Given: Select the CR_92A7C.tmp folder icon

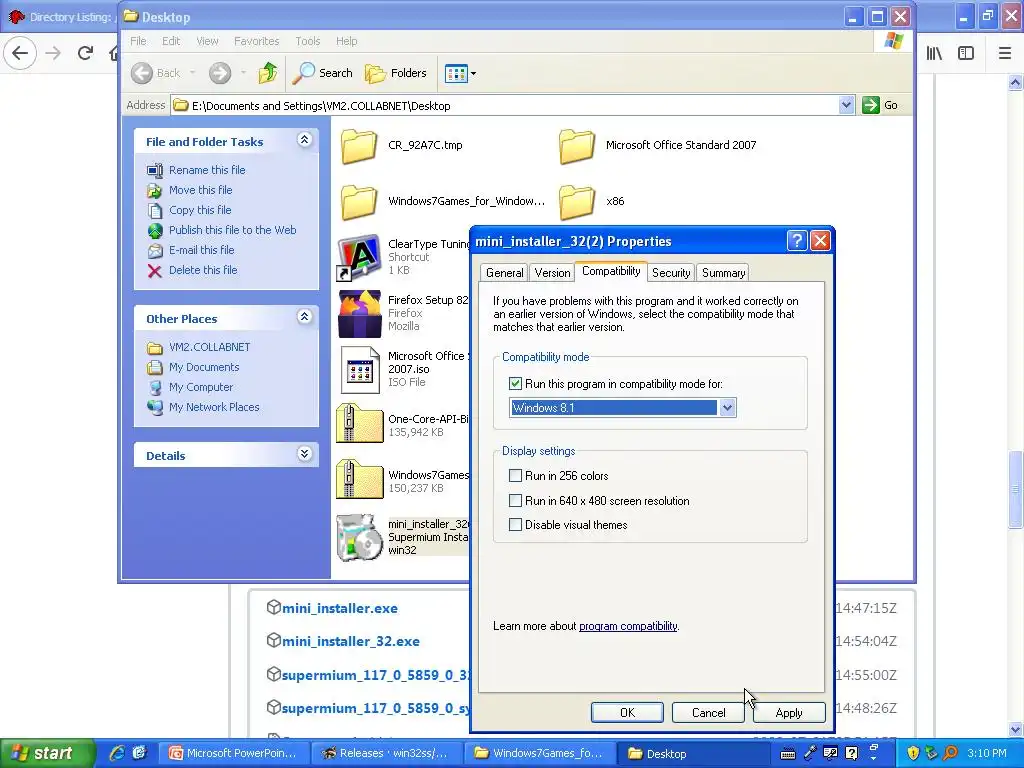Looking at the screenshot, I should (x=359, y=146).
